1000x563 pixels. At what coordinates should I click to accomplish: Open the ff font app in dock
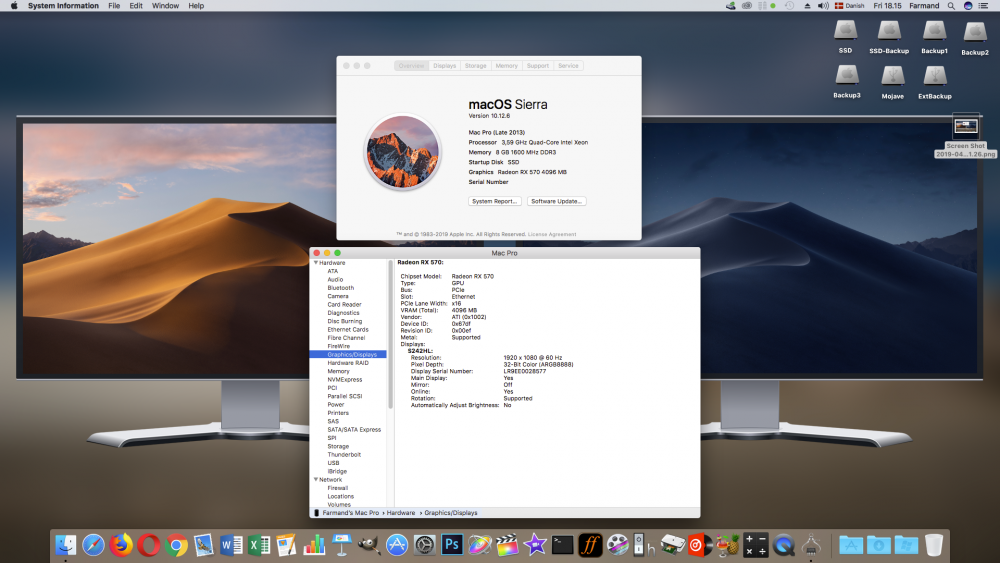pos(590,545)
